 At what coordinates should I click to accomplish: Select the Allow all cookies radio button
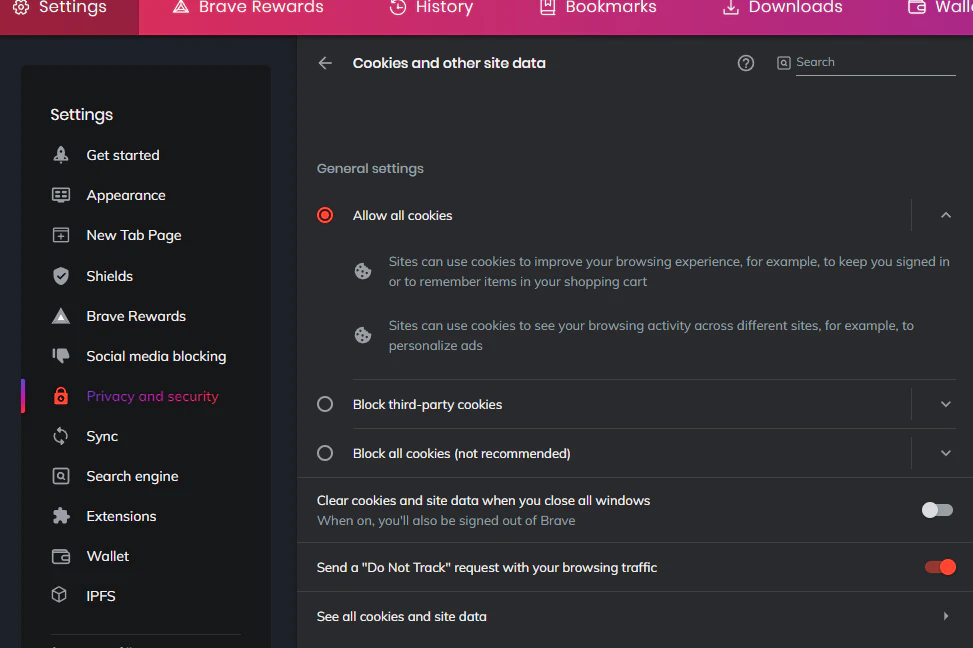pyautogui.click(x=325, y=215)
